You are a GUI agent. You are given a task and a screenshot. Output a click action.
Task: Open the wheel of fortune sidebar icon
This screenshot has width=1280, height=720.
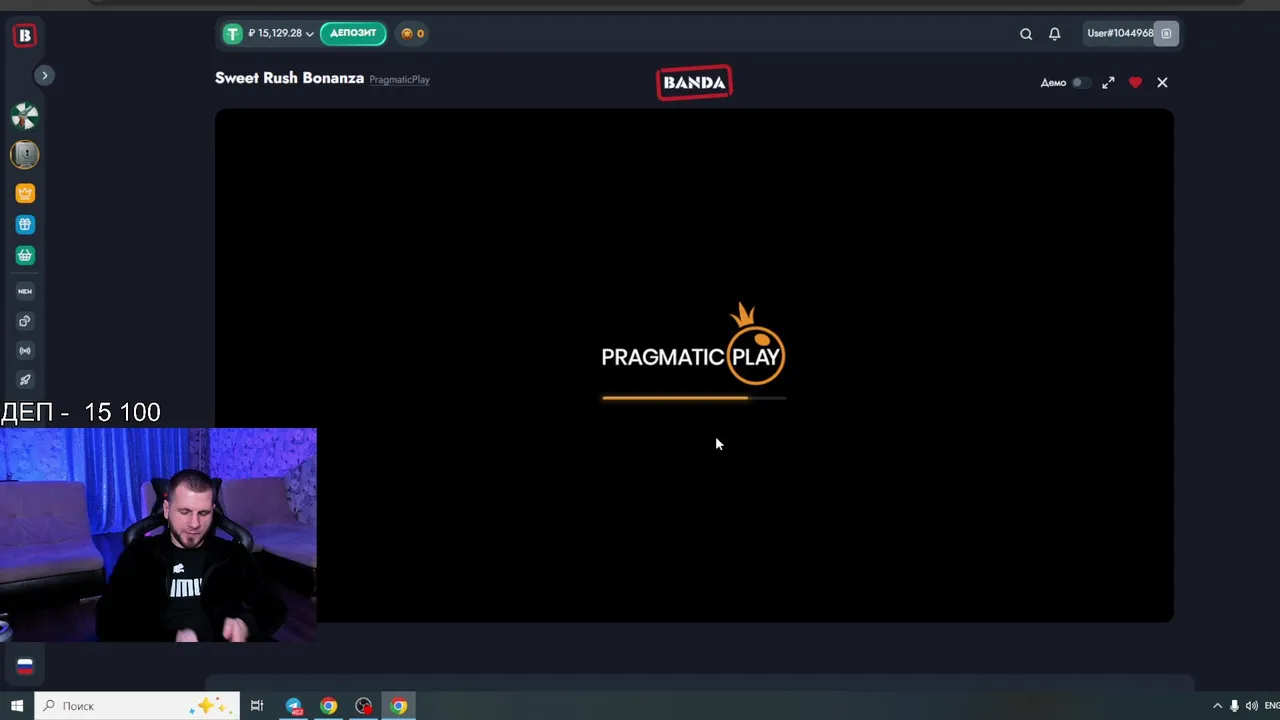[25, 116]
